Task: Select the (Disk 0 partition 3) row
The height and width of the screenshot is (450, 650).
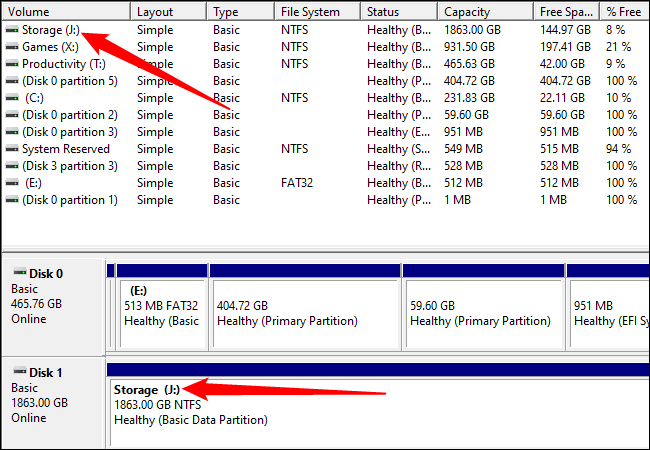Action: [x=325, y=132]
